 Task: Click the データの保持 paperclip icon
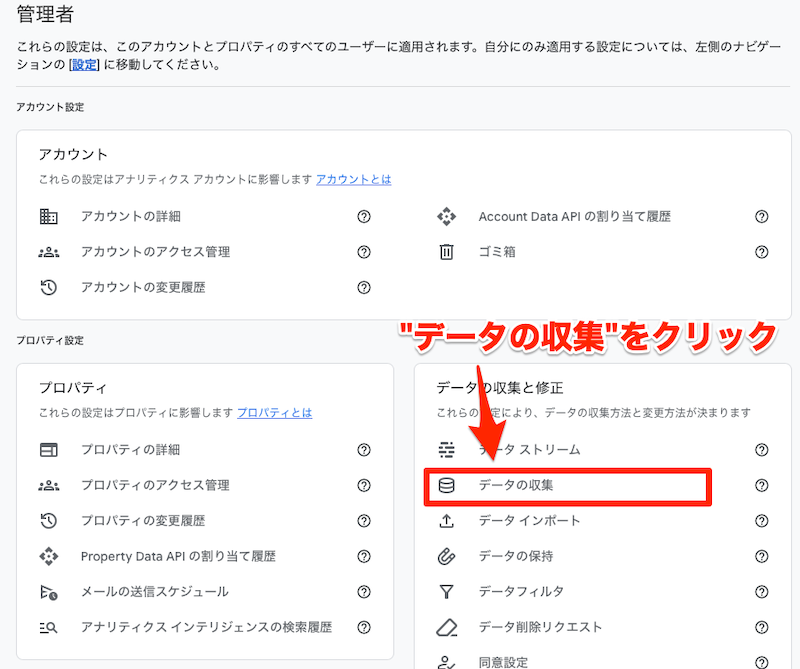[446, 556]
